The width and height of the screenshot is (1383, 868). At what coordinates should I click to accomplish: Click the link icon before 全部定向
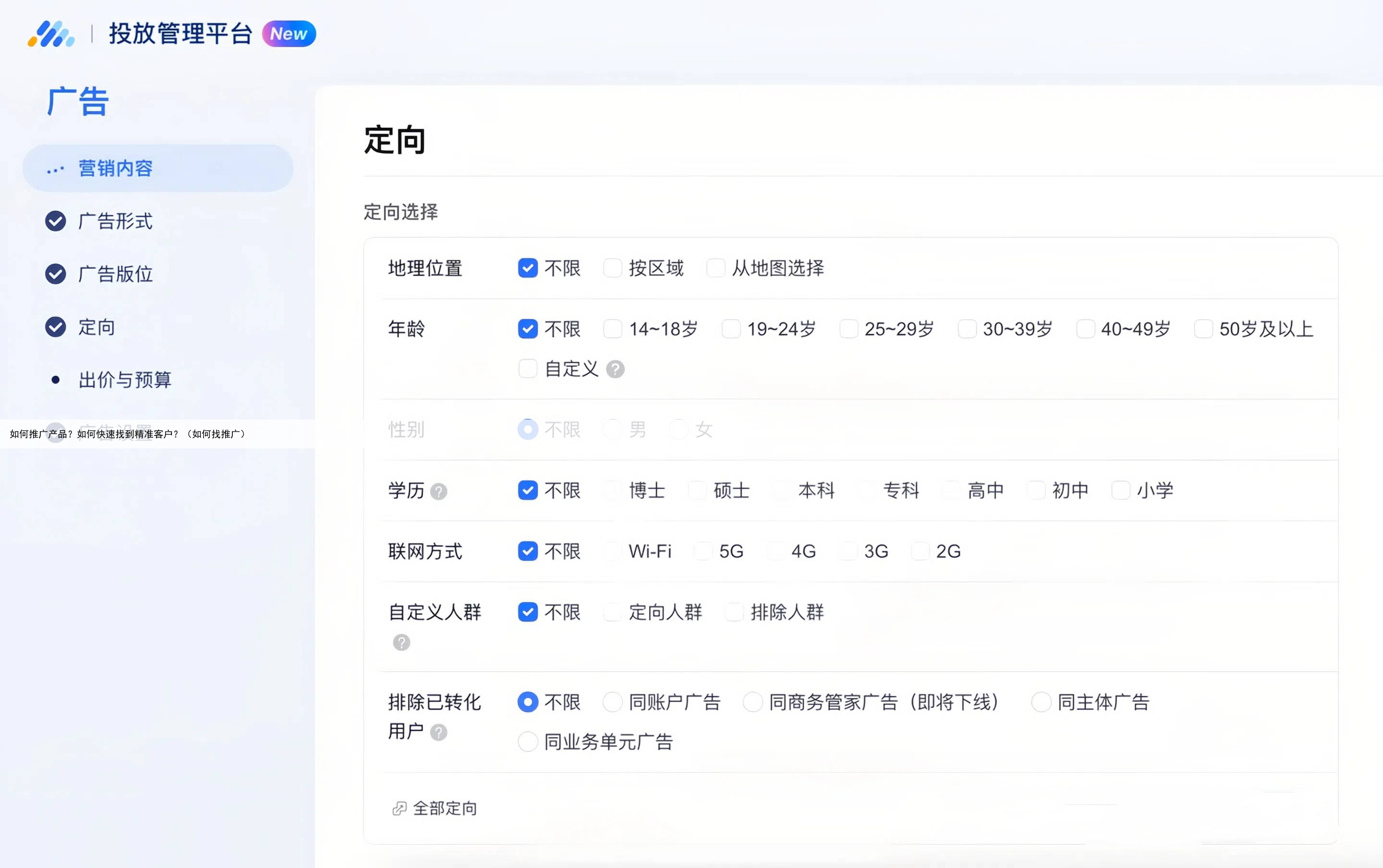tap(399, 809)
